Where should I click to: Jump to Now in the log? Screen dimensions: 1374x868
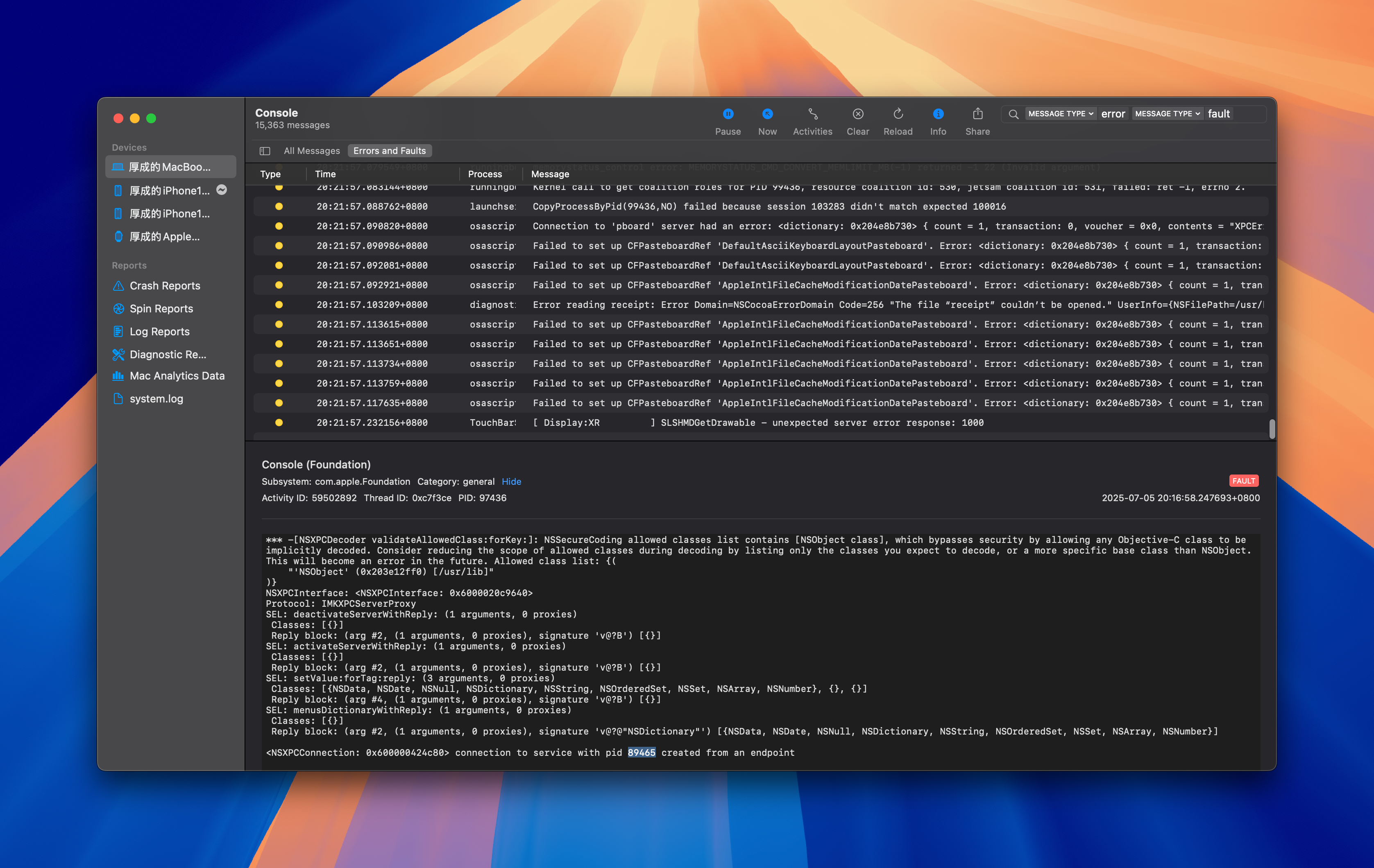coord(767,120)
